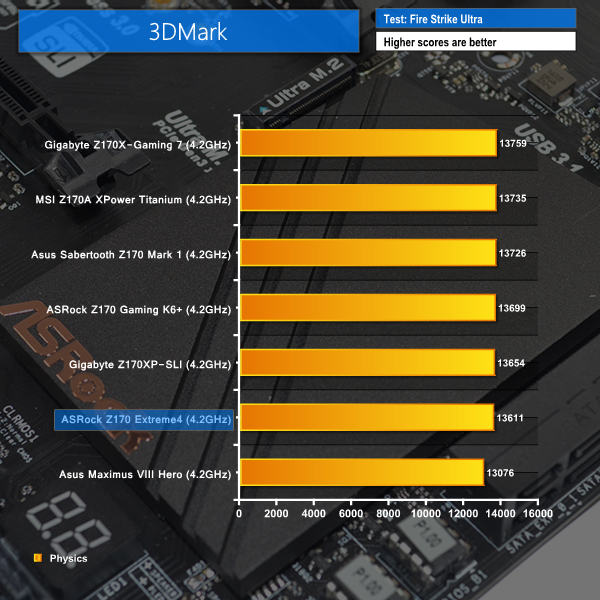This screenshot has height=600, width=600.
Task: Click the bar for ASRock Z170 Gaming K6+
Action: [368, 308]
